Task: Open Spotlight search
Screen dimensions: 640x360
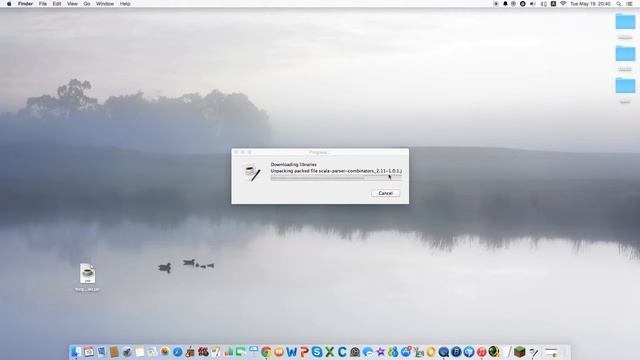Action: [x=619, y=4]
